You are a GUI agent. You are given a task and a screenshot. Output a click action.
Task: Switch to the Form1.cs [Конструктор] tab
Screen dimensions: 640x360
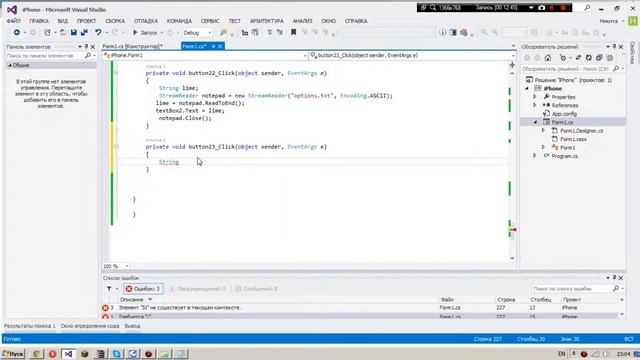pyautogui.click(x=132, y=46)
